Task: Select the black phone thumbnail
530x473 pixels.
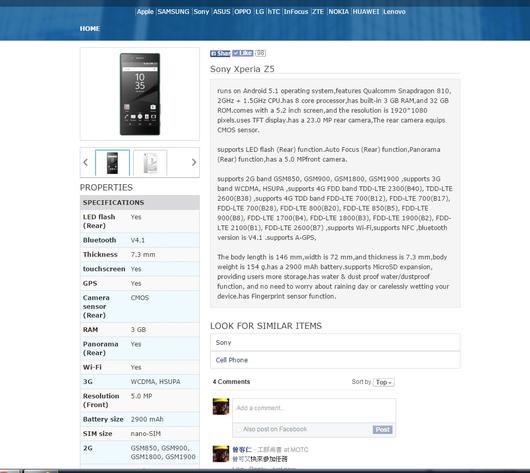Action: (x=113, y=163)
